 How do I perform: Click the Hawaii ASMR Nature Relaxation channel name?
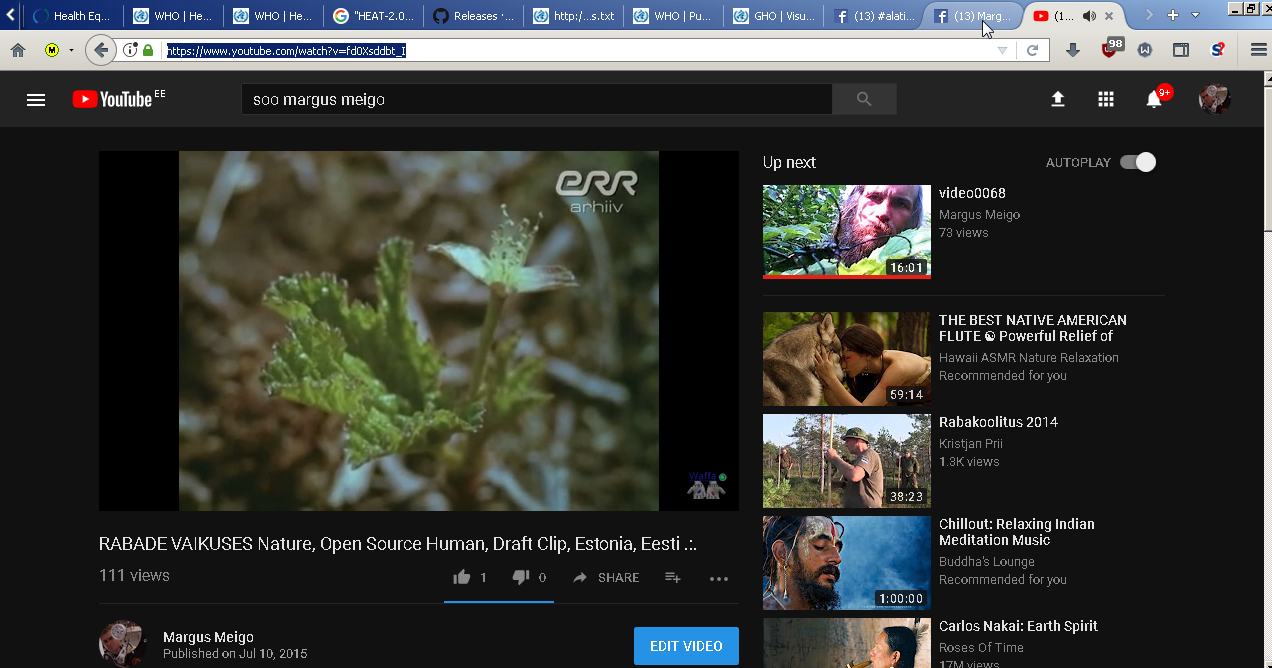coord(1029,358)
